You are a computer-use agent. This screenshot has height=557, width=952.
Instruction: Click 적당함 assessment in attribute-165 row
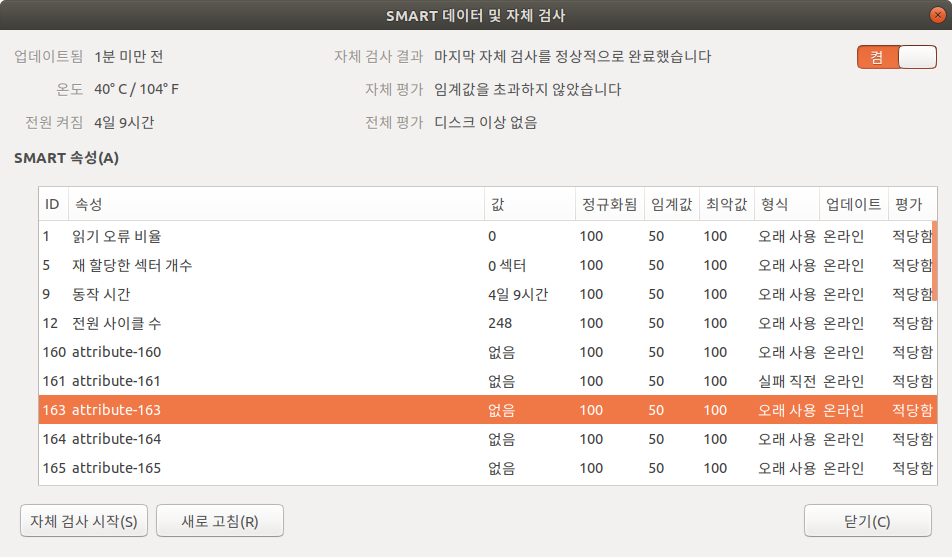pyautogui.click(x=912, y=468)
